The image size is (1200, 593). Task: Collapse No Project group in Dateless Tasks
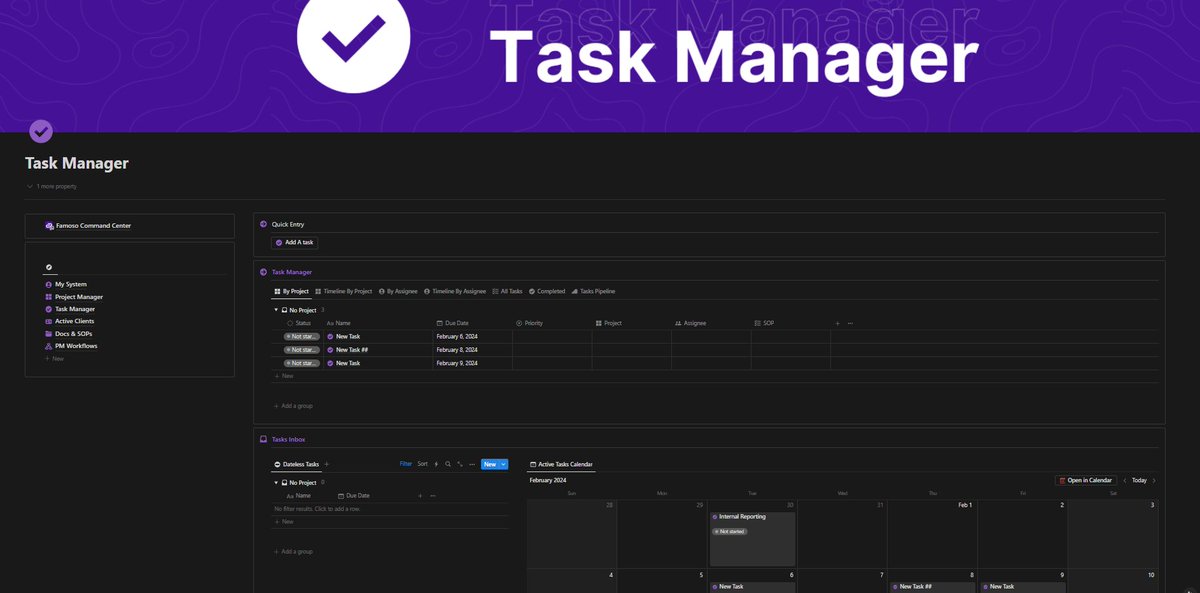(x=276, y=482)
